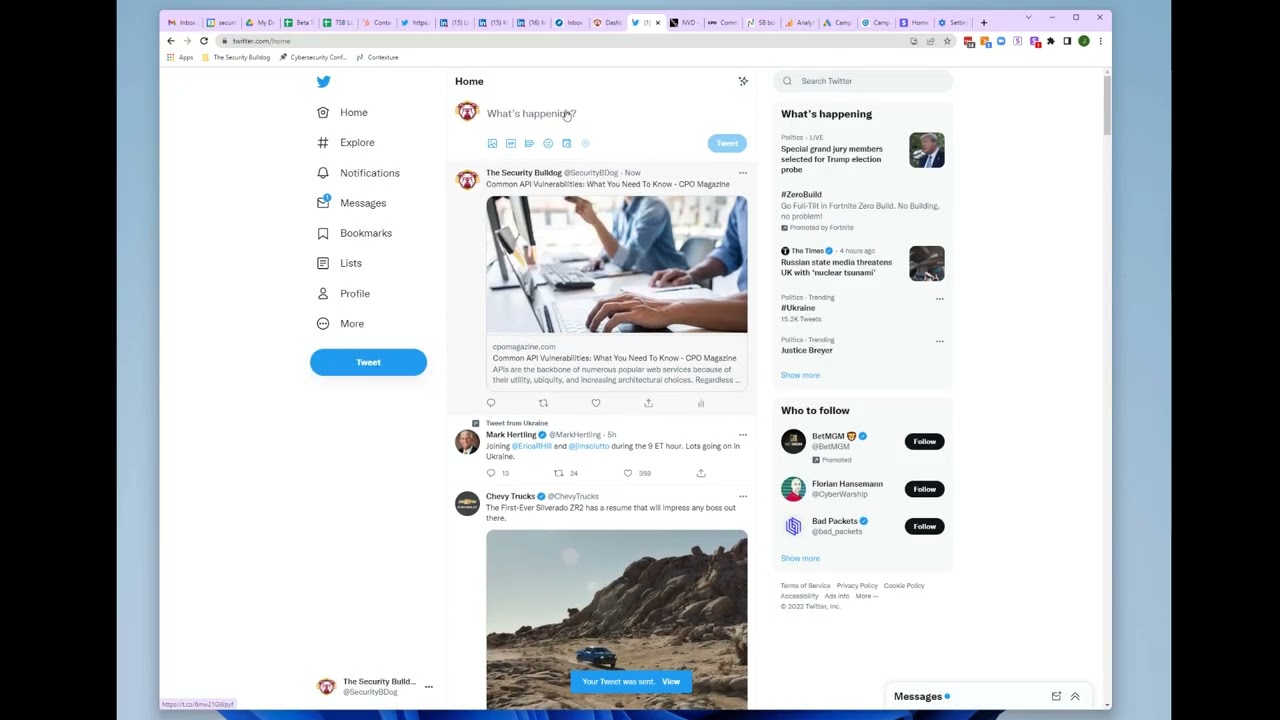
Task: Click Show more under What's happening
Action: [x=800, y=375]
